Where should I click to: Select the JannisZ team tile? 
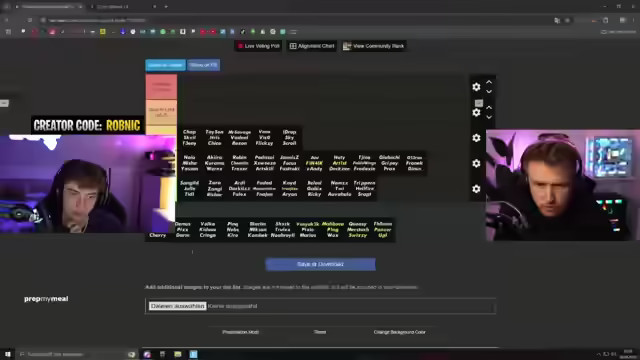289,163
